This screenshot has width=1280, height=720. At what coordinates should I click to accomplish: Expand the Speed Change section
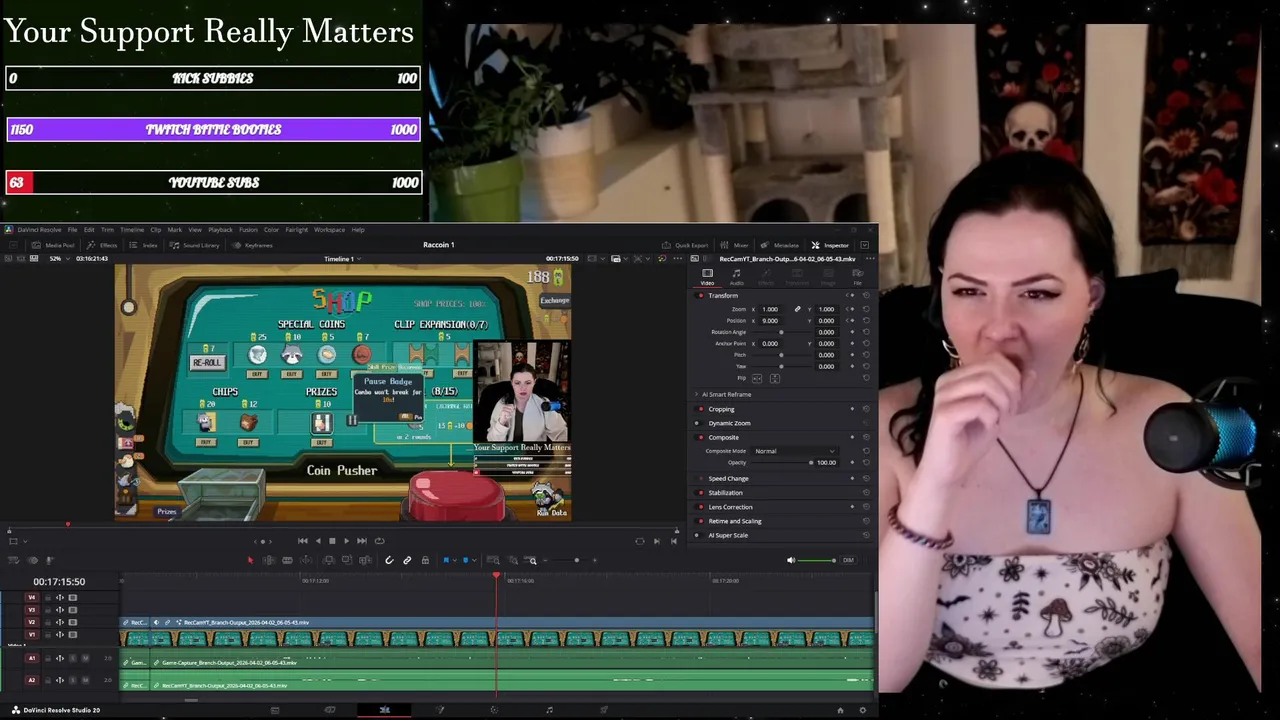728,479
